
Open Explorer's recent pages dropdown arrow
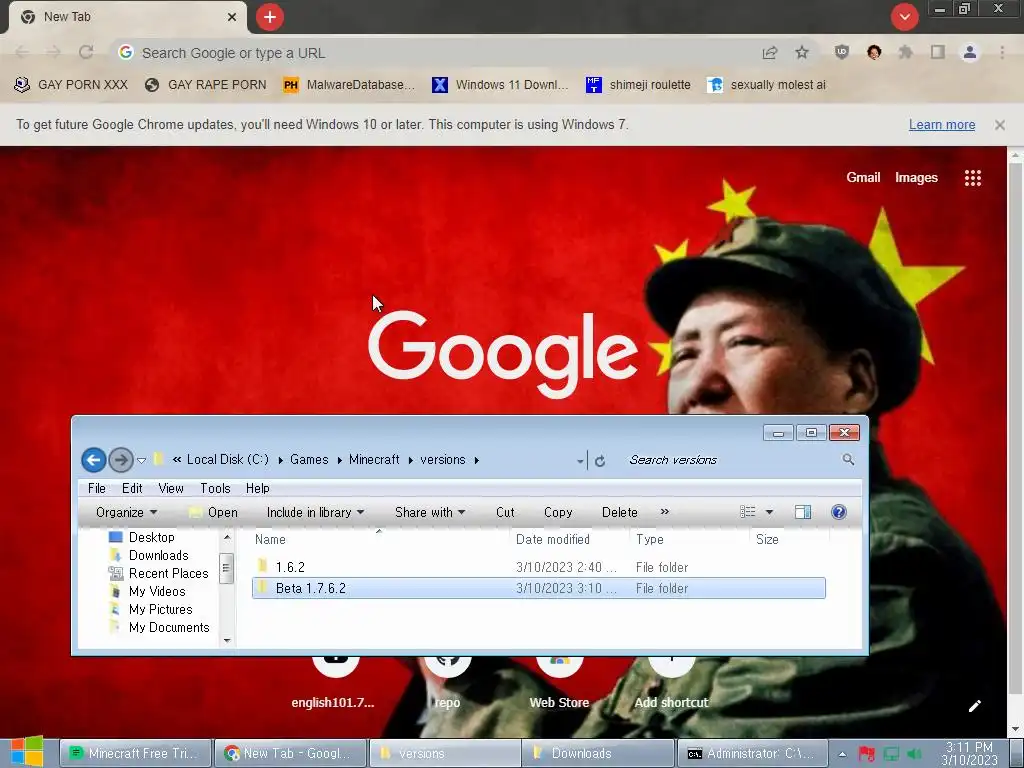[x=141, y=460]
